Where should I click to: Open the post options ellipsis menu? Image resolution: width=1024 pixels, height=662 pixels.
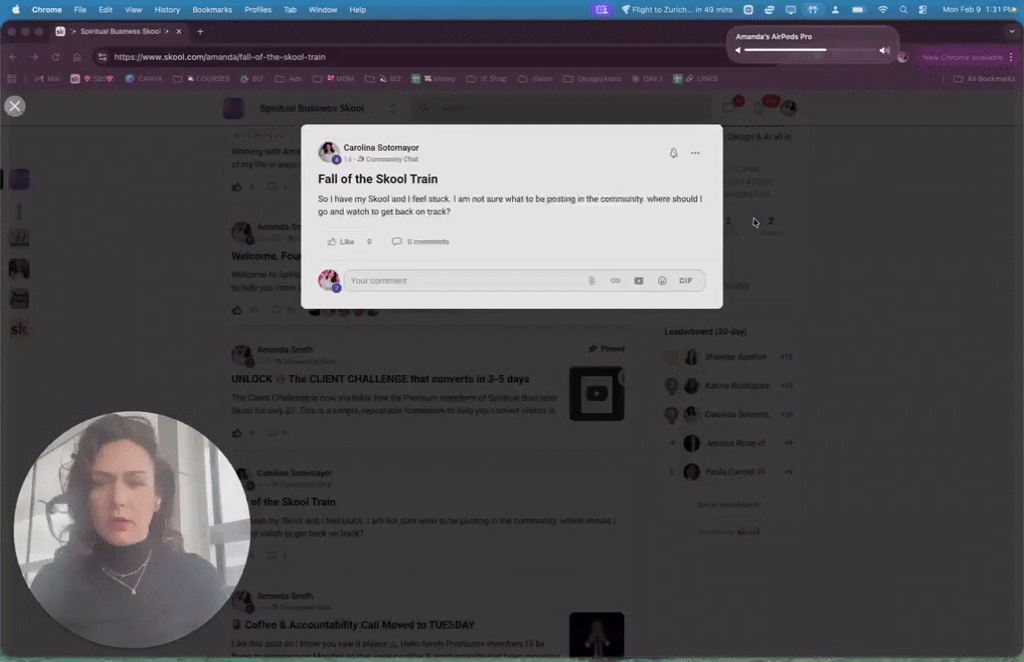pyautogui.click(x=696, y=152)
